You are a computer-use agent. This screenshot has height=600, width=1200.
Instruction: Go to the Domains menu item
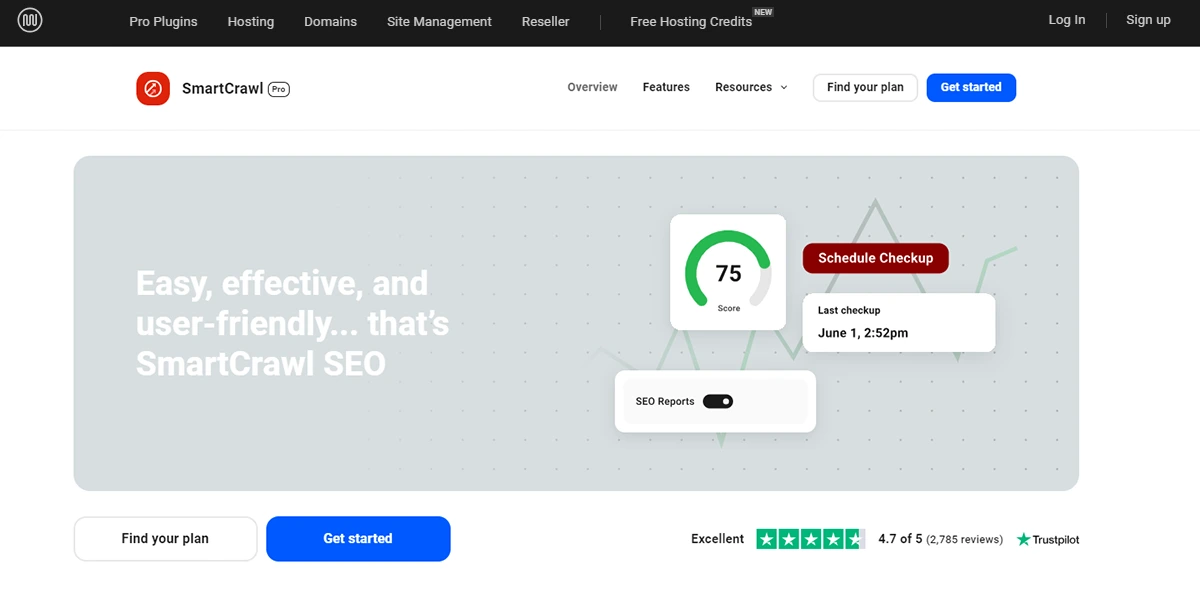point(331,21)
